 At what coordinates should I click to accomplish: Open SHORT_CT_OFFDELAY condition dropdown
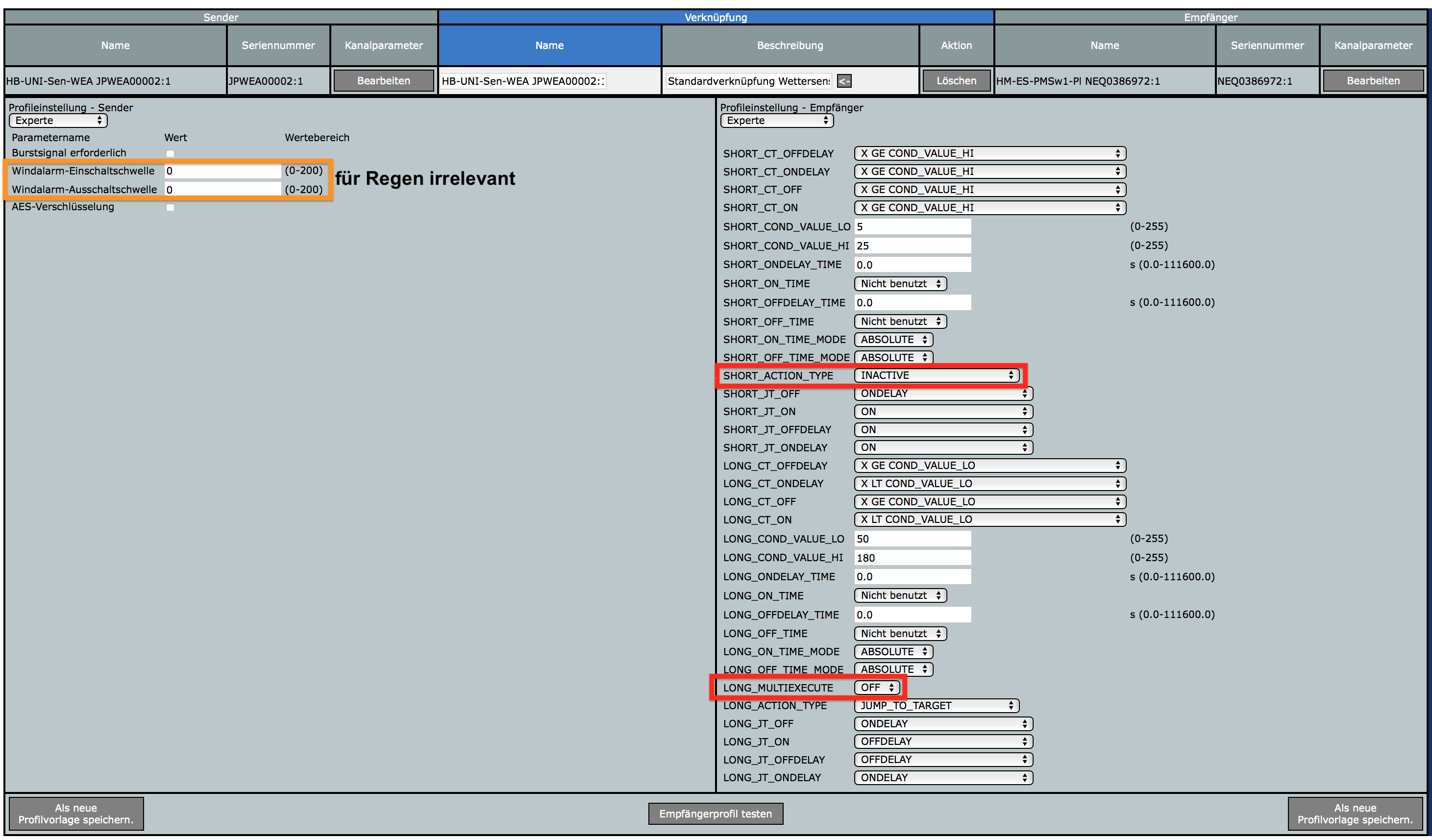click(x=989, y=153)
